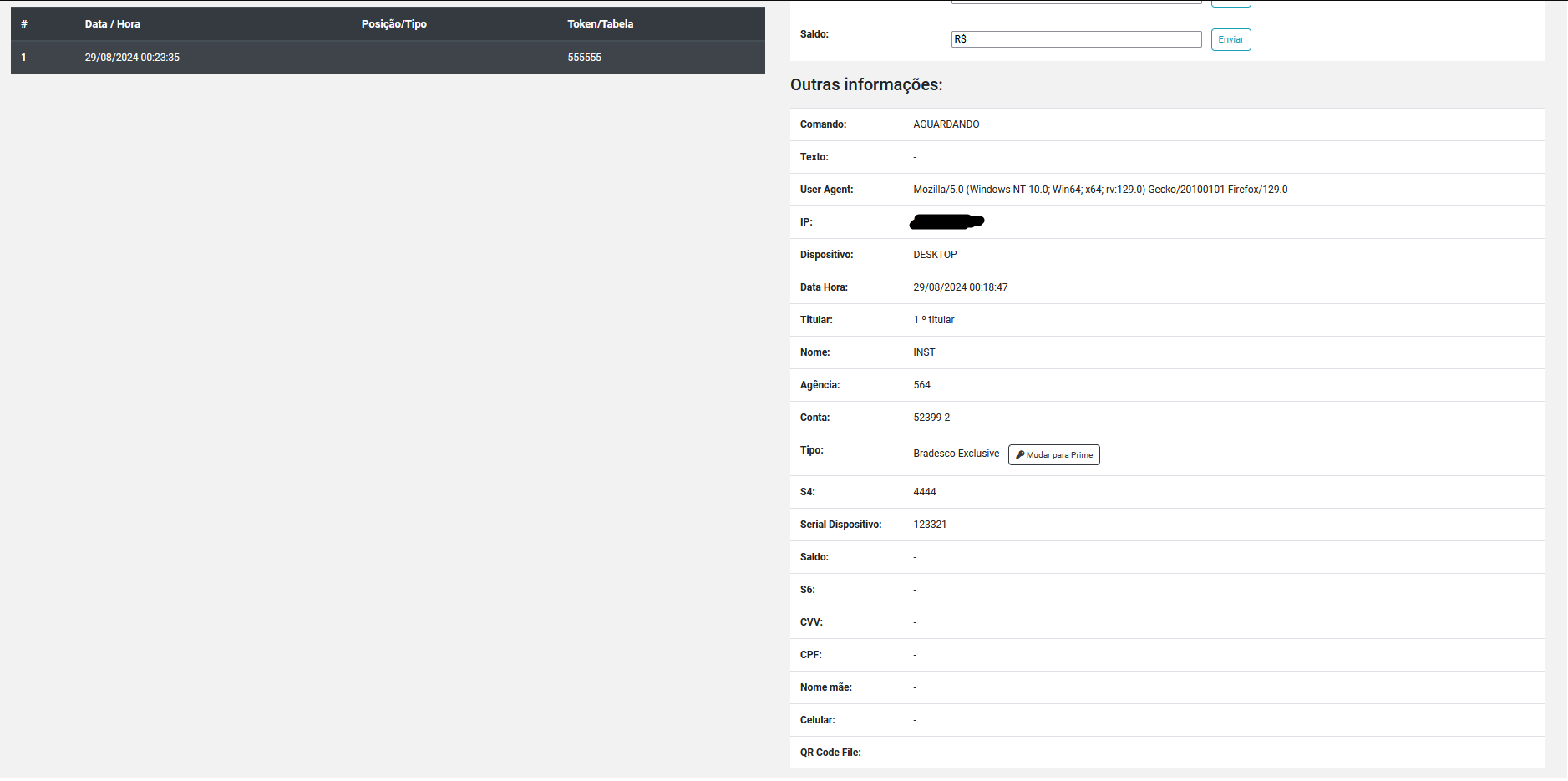Click the Mozilla/5.0 user agent string
The height and width of the screenshot is (781, 1568).
tap(1100, 190)
